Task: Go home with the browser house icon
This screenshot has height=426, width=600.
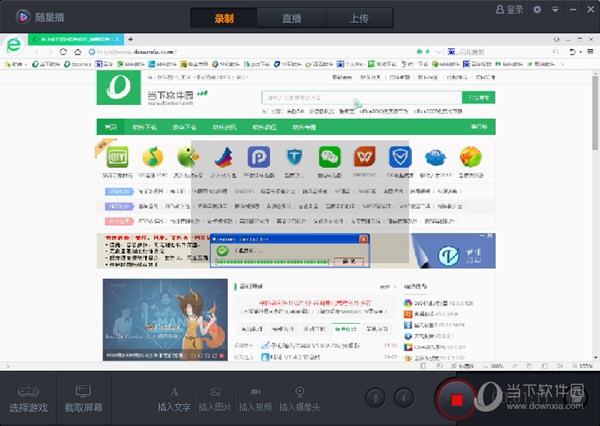Action: tap(78, 52)
